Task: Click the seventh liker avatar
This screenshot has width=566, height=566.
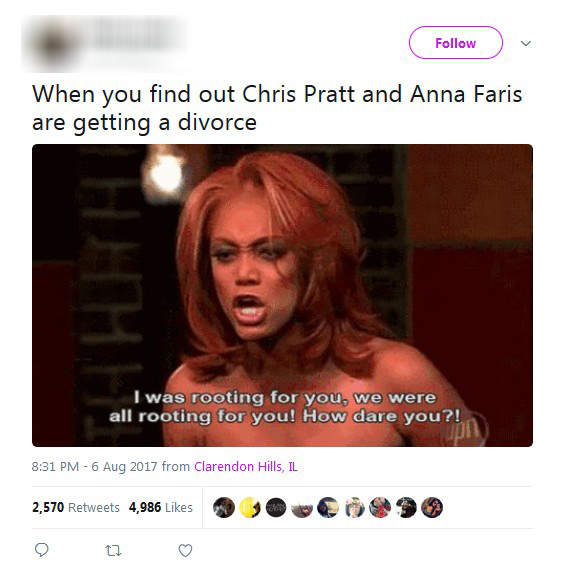Action: (380, 508)
